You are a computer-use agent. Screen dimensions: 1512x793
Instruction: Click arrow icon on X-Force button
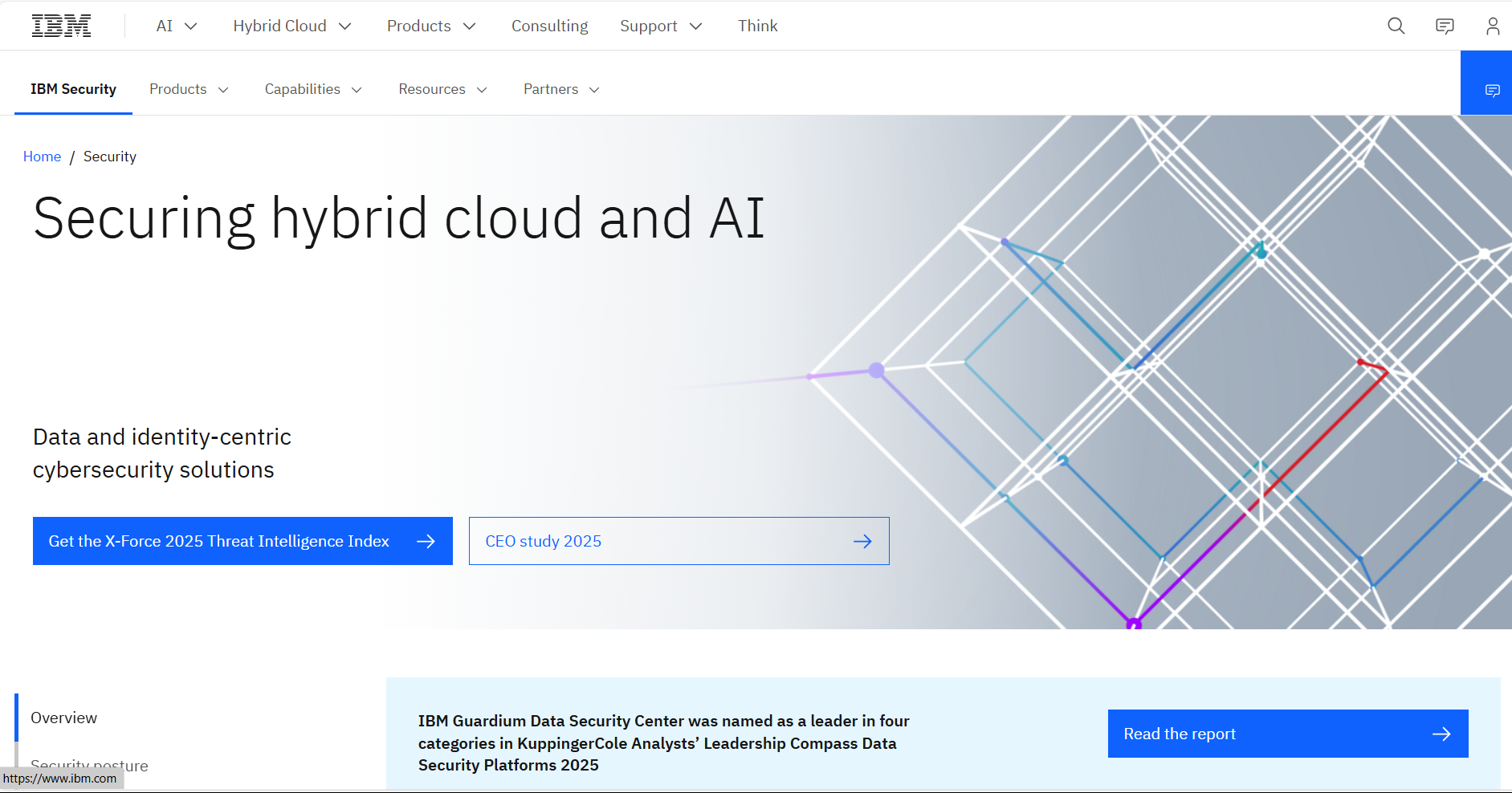[426, 541]
